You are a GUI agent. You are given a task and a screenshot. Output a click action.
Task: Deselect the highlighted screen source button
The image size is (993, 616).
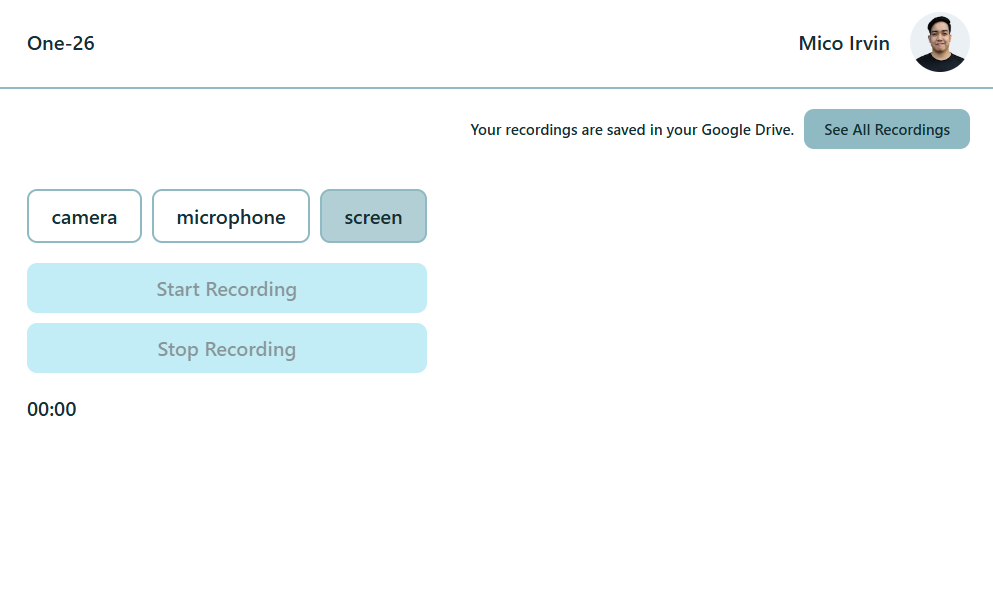tap(373, 217)
